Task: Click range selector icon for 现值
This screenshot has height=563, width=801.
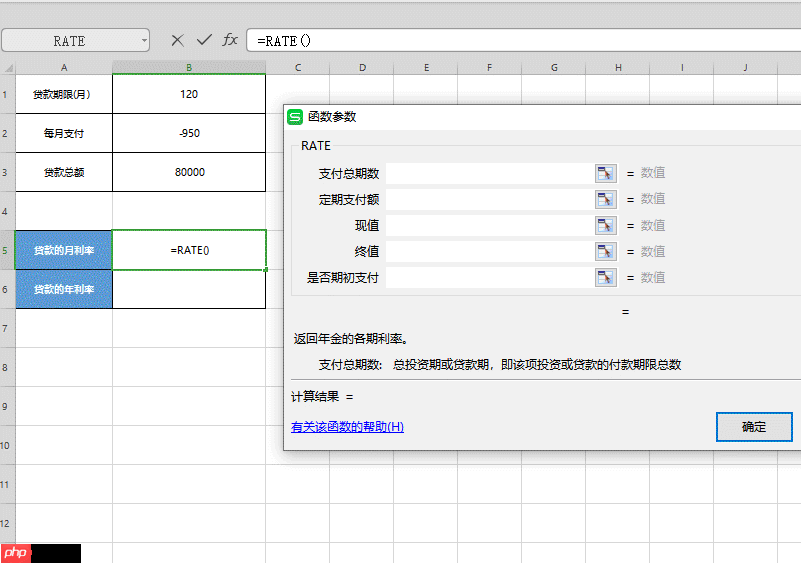Action: 605,225
